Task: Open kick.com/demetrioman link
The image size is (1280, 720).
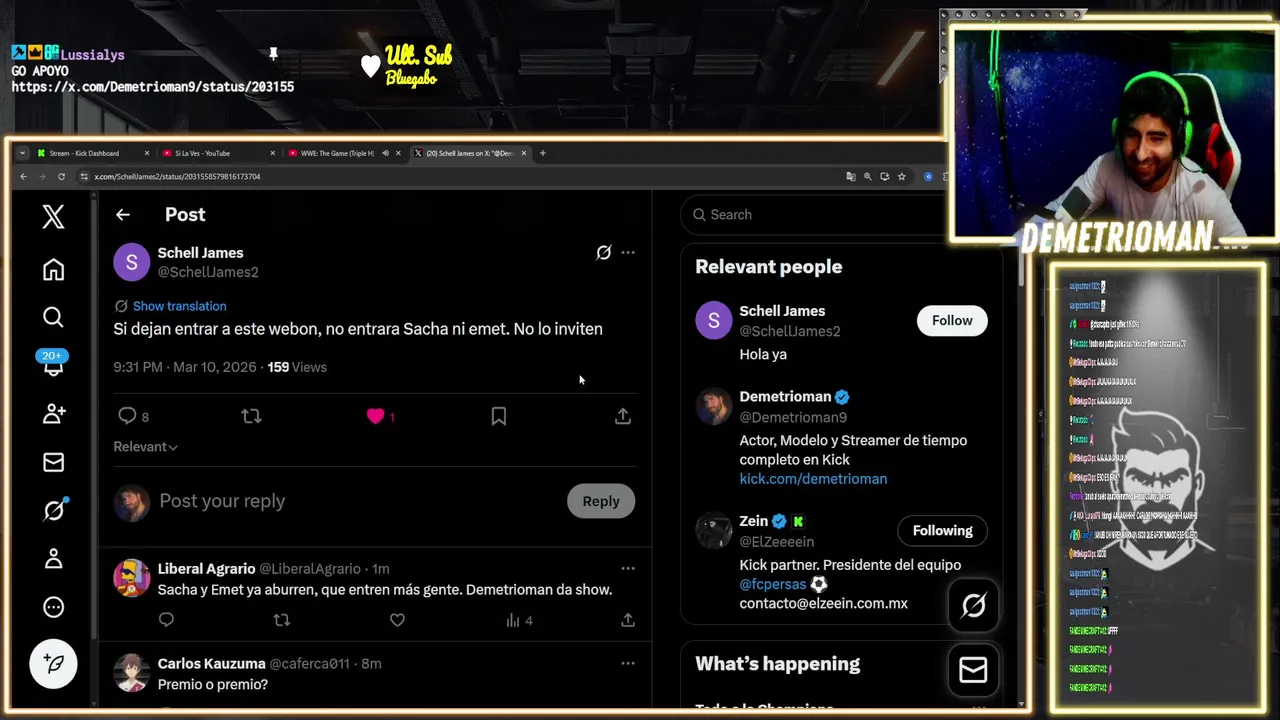Action: (x=813, y=479)
